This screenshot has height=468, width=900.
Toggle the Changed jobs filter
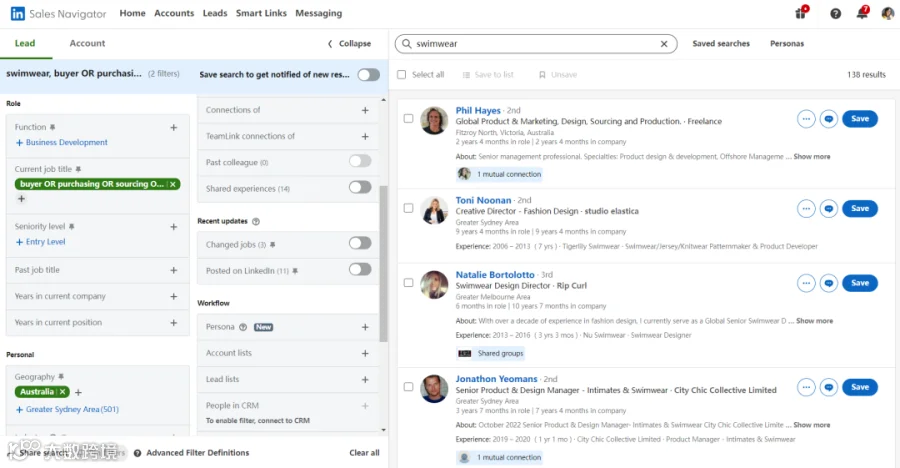[360, 243]
